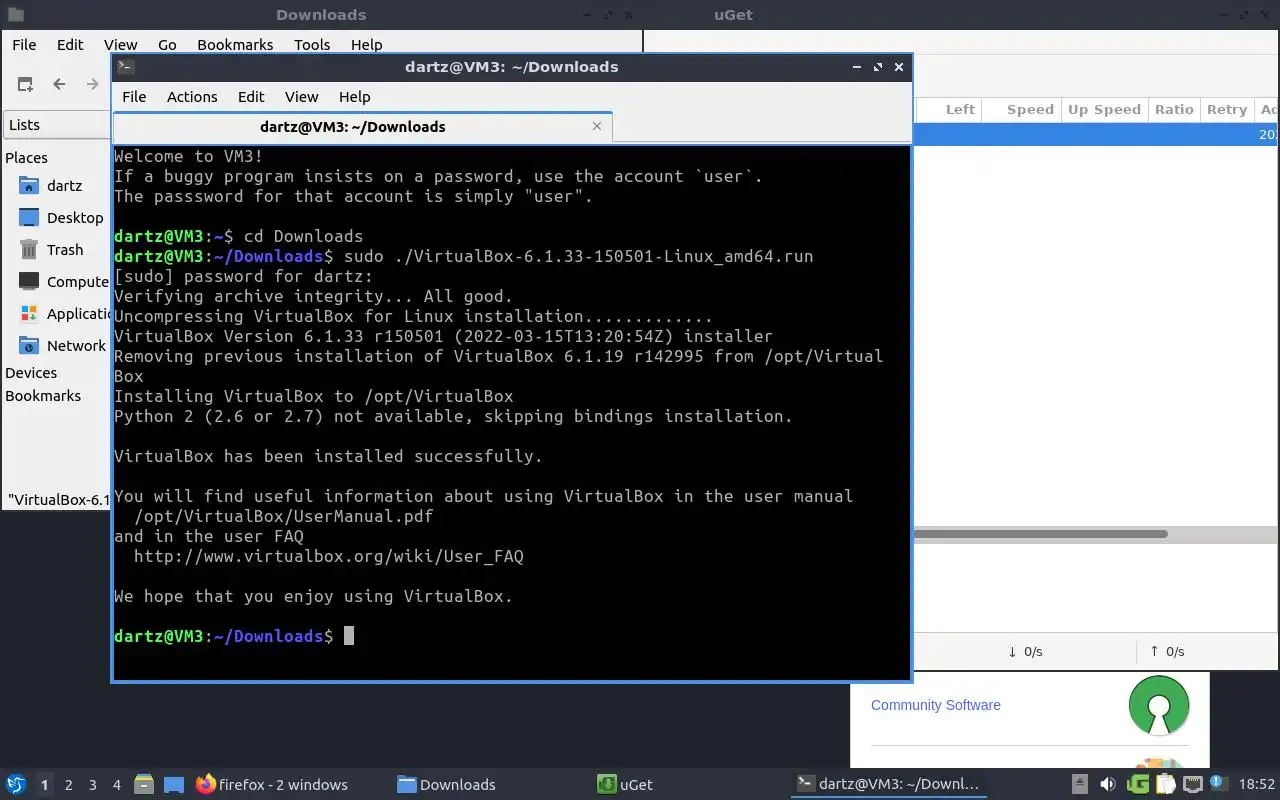
Task: Switch to uGet window in the taskbar
Action: click(625, 785)
